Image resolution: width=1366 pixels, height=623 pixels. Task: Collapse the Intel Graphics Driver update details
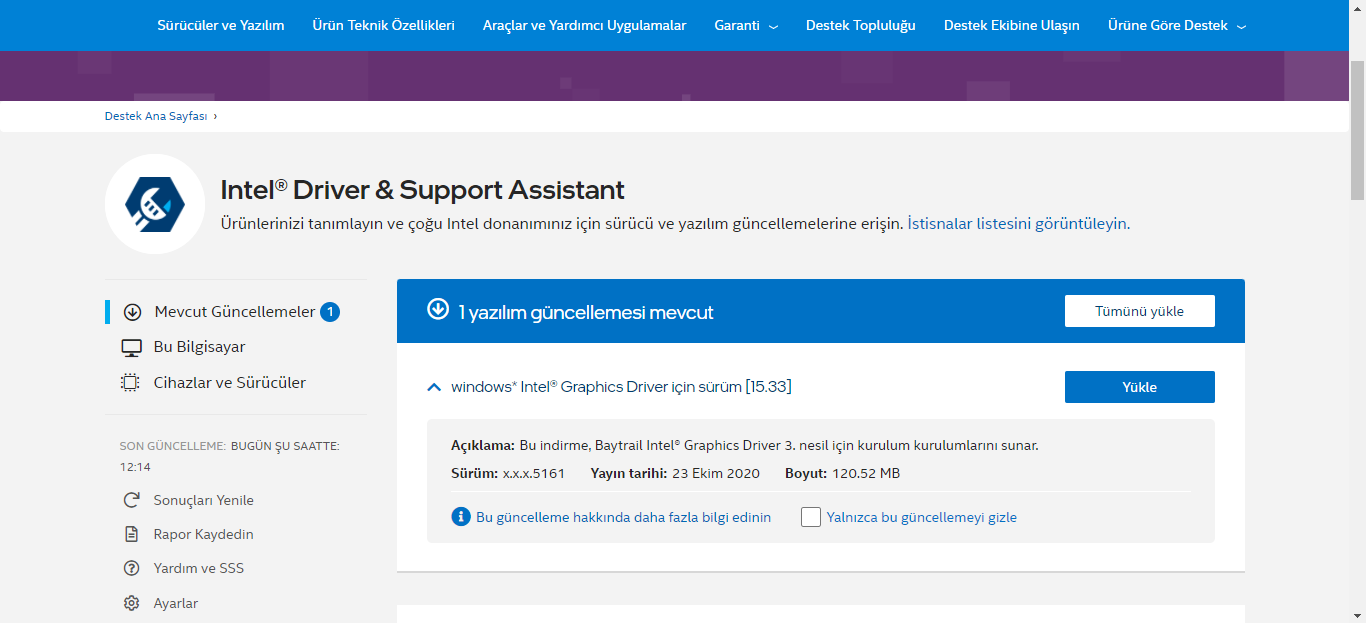coord(434,387)
